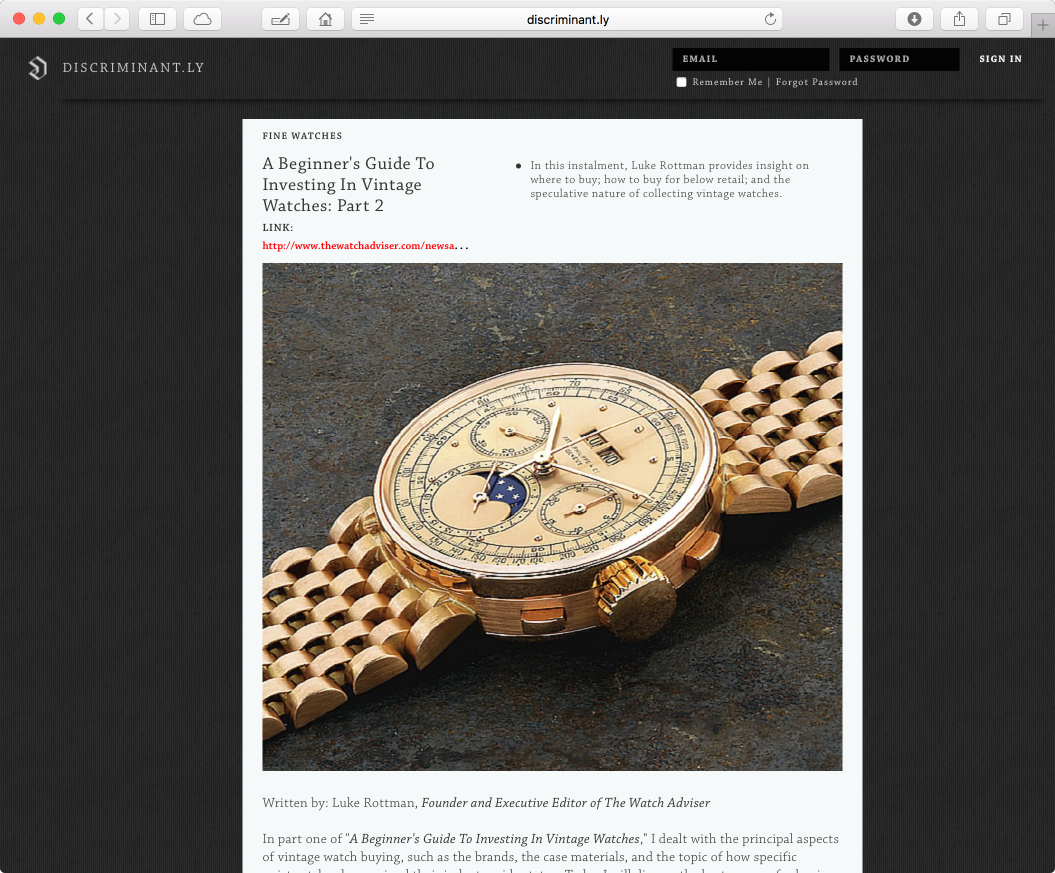Show all tabs overview
Viewport: 1055px width, 873px height.
point(1005,19)
